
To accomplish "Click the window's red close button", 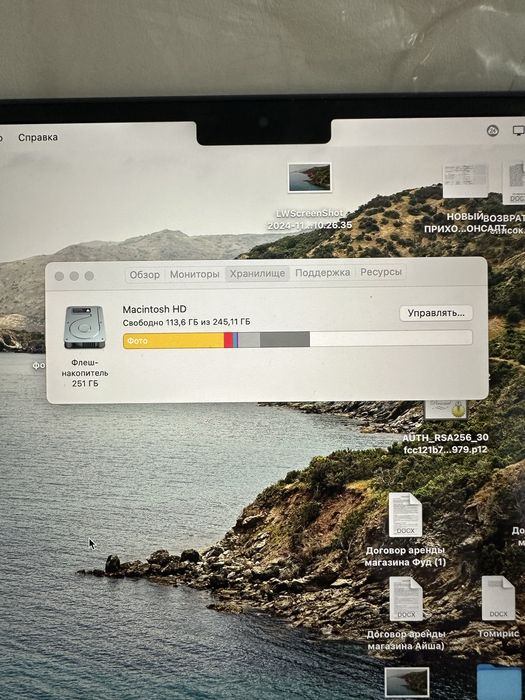I will pos(59,276).
